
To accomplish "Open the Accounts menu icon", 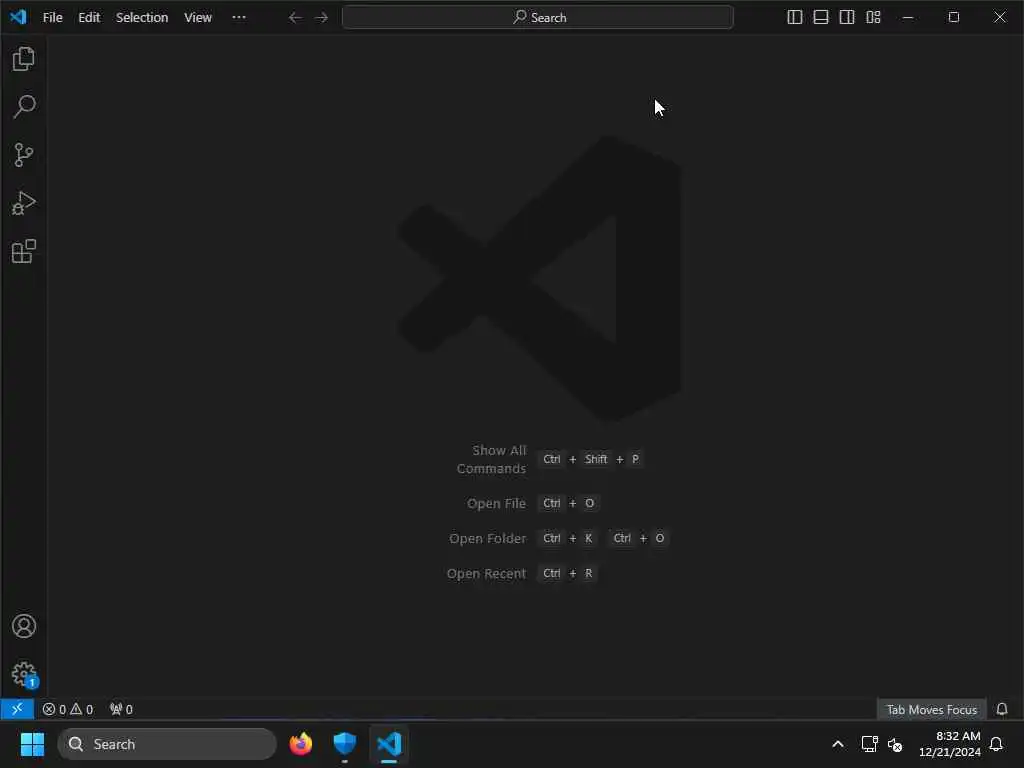I will (x=24, y=626).
